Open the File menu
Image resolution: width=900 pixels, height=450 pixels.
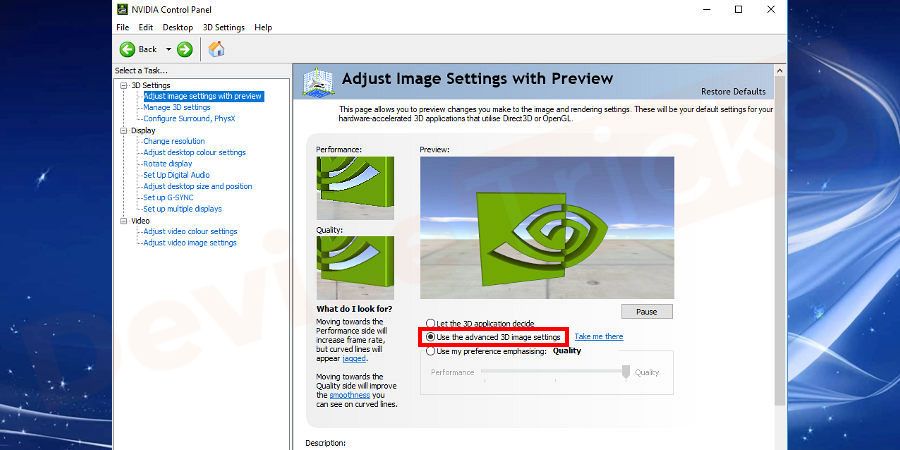(x=123, y=28)
